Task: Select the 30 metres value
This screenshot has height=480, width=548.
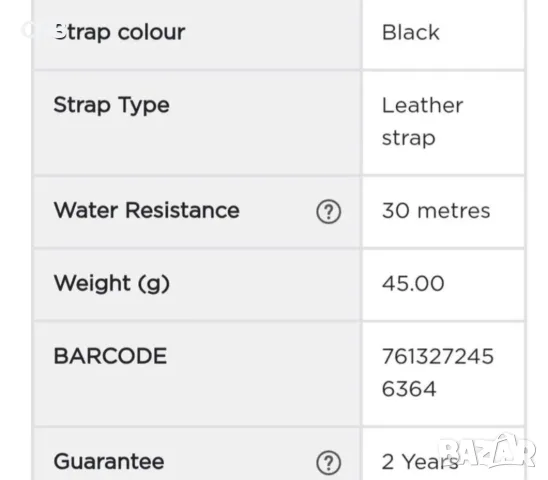Action: pyautogui.click(x=436, y=211)
